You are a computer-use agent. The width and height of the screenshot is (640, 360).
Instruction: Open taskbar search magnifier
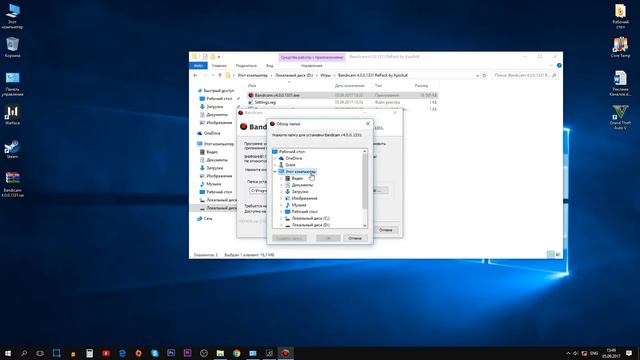click(24, 353)
